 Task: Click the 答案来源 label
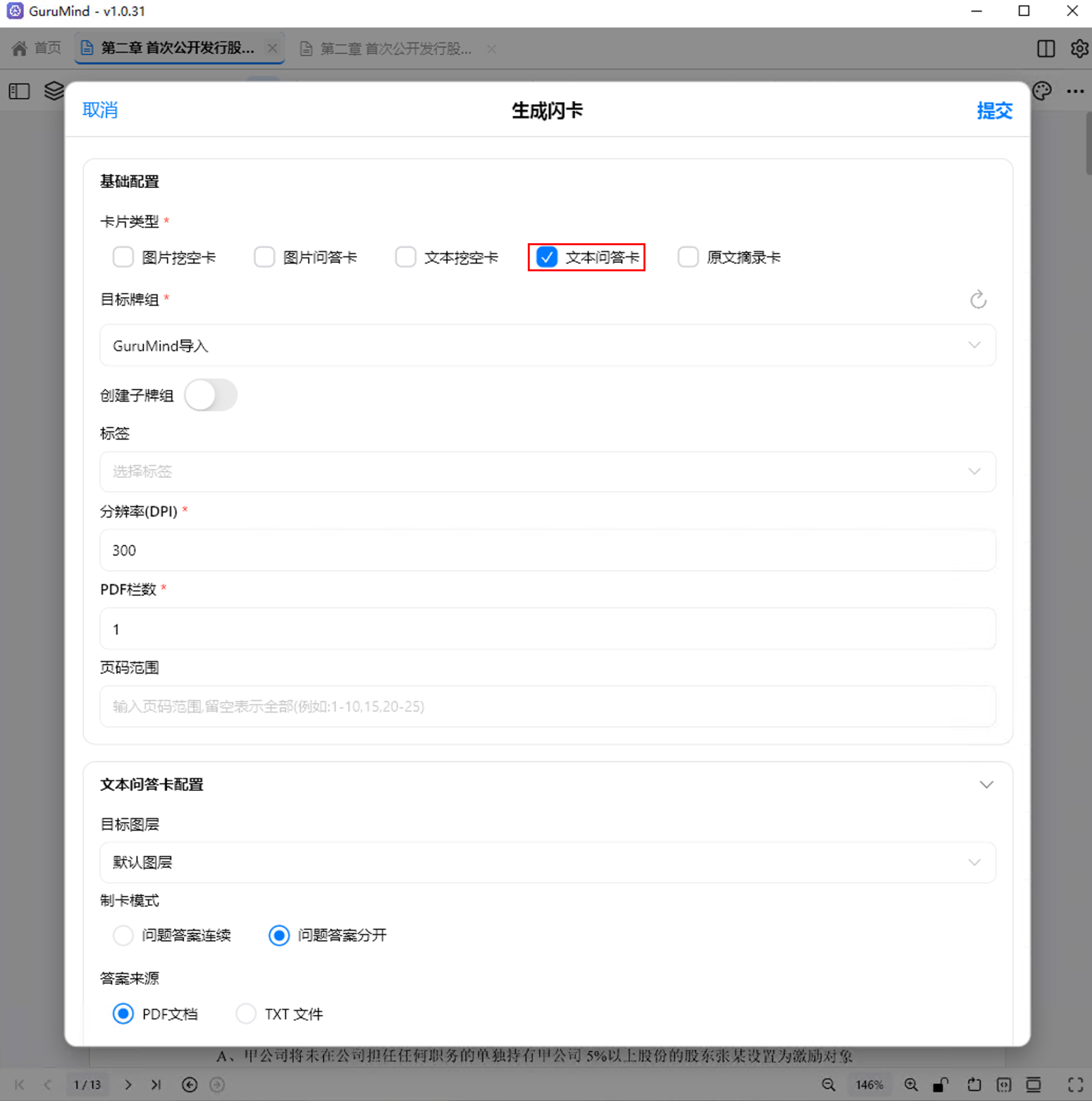(x=130, y=979)
